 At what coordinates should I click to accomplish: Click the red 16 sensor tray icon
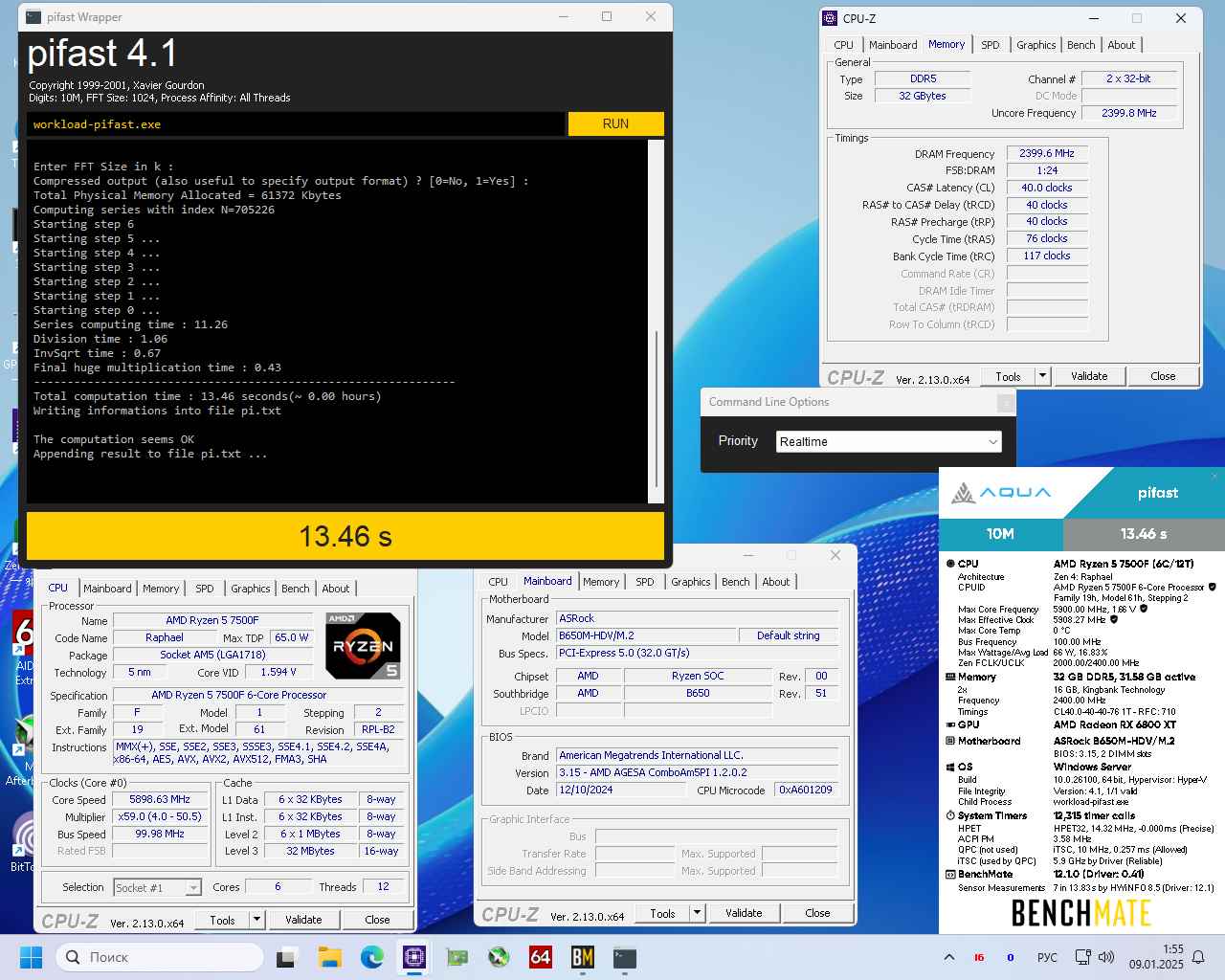click(979, 957)
